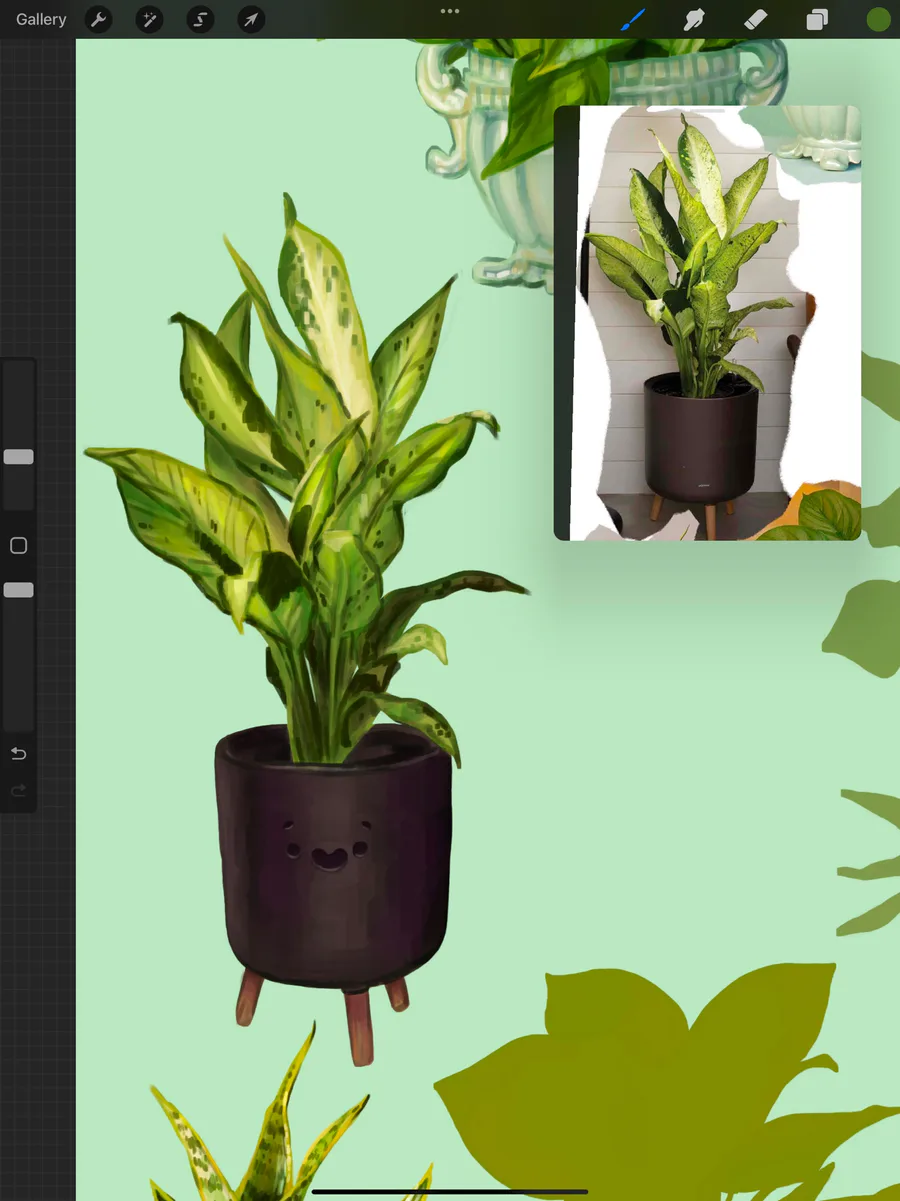The image size is (900, 1201).
Task: Tap the three-dot handle at top center
Action: [x=450, y=11]
